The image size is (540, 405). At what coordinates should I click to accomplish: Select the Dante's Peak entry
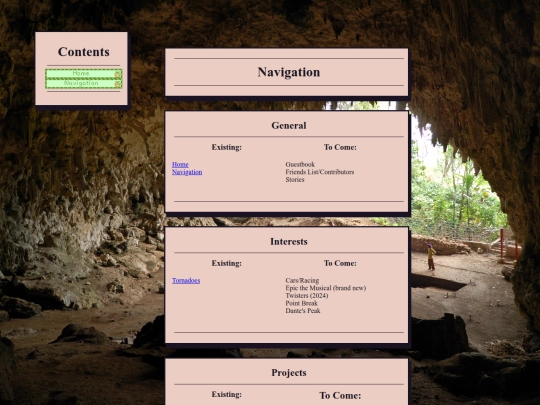(303, 311)
